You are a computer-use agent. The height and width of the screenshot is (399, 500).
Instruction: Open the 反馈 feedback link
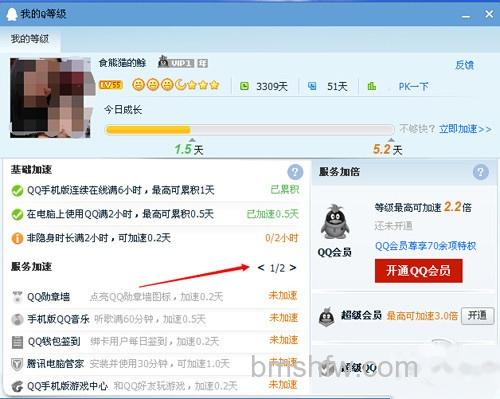[x=465, y=65]
